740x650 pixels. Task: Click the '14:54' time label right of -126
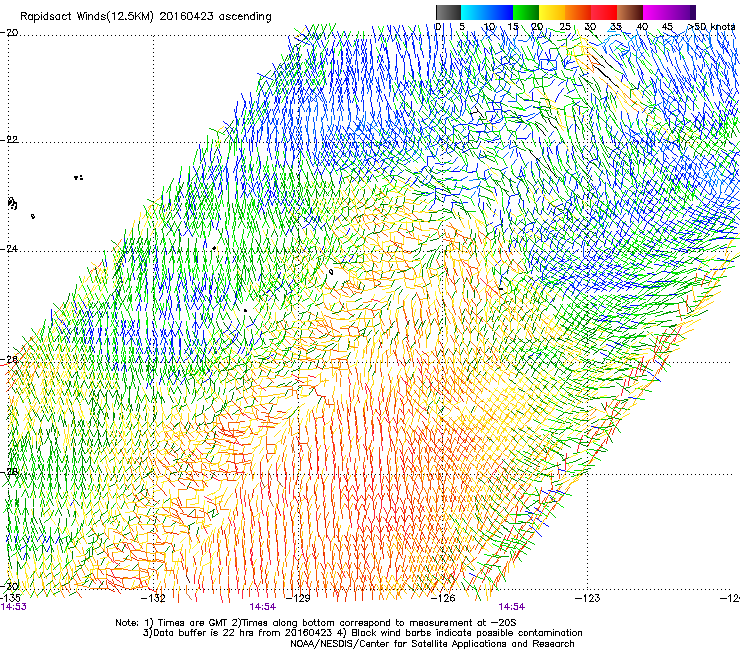pyautogui.click(x=512, y=607)
